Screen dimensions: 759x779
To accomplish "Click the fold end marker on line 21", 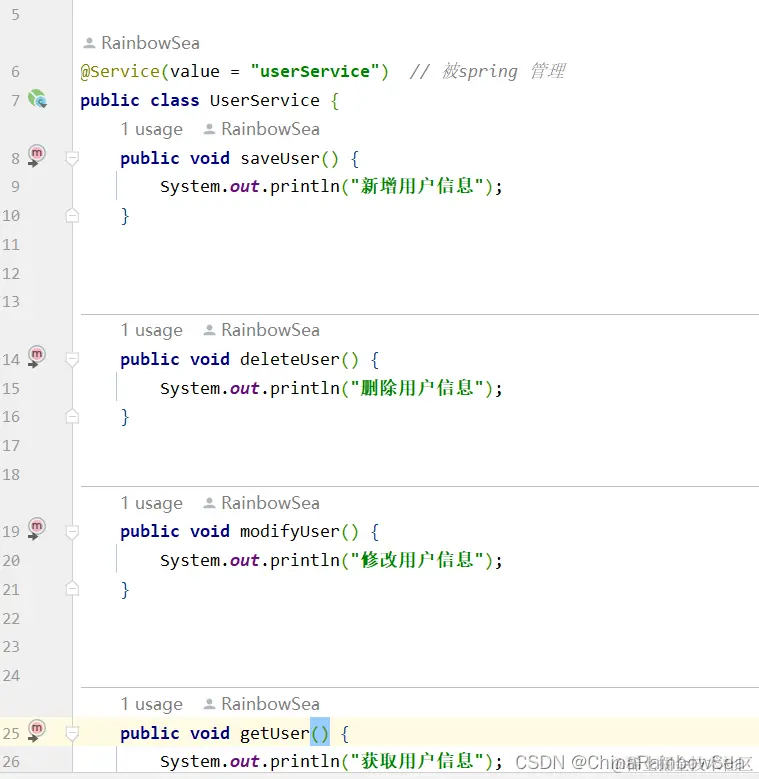I will tap(72, 589).
